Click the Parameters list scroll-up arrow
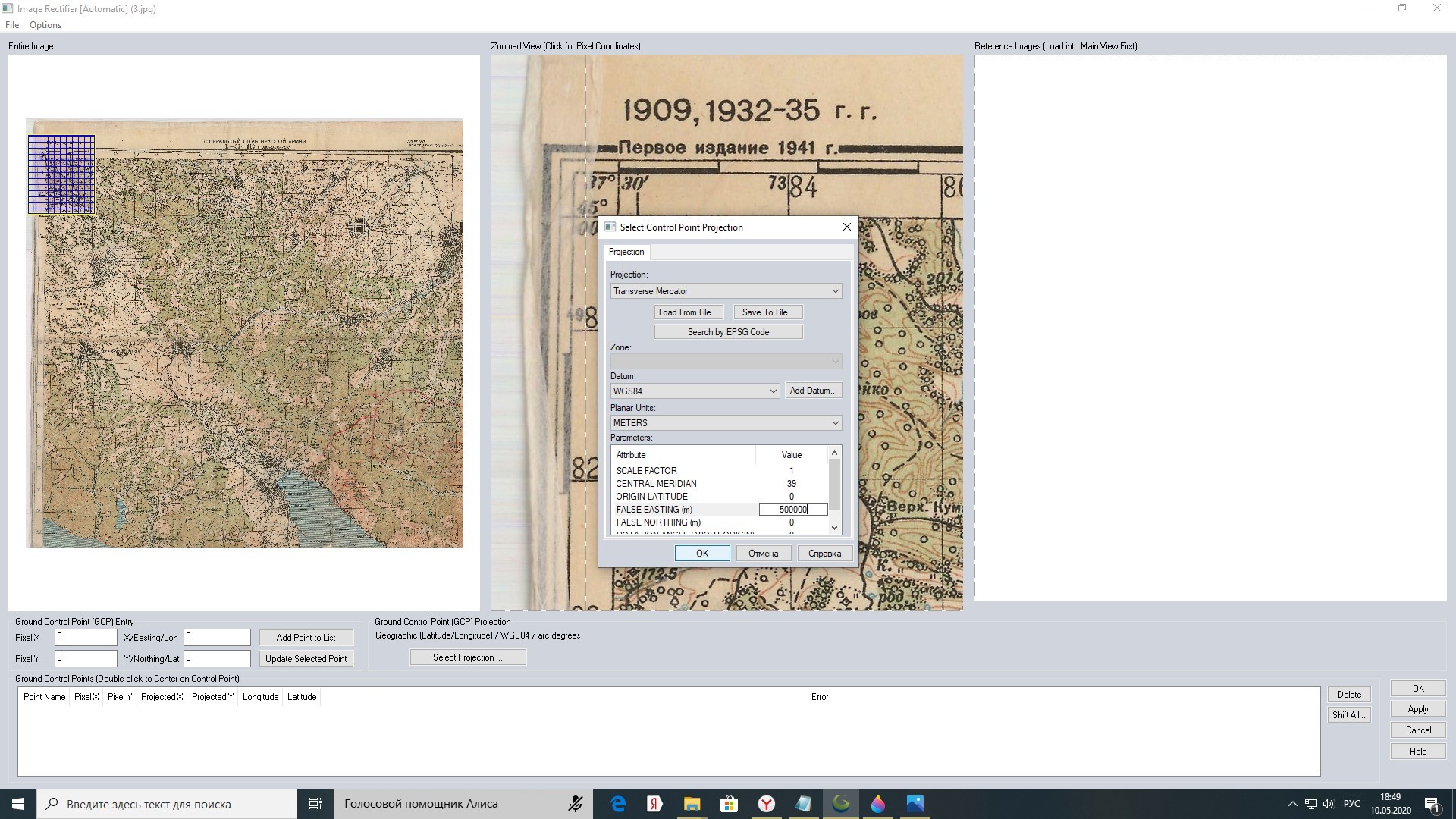1456x819 pixels. click(x=835, y=453)
